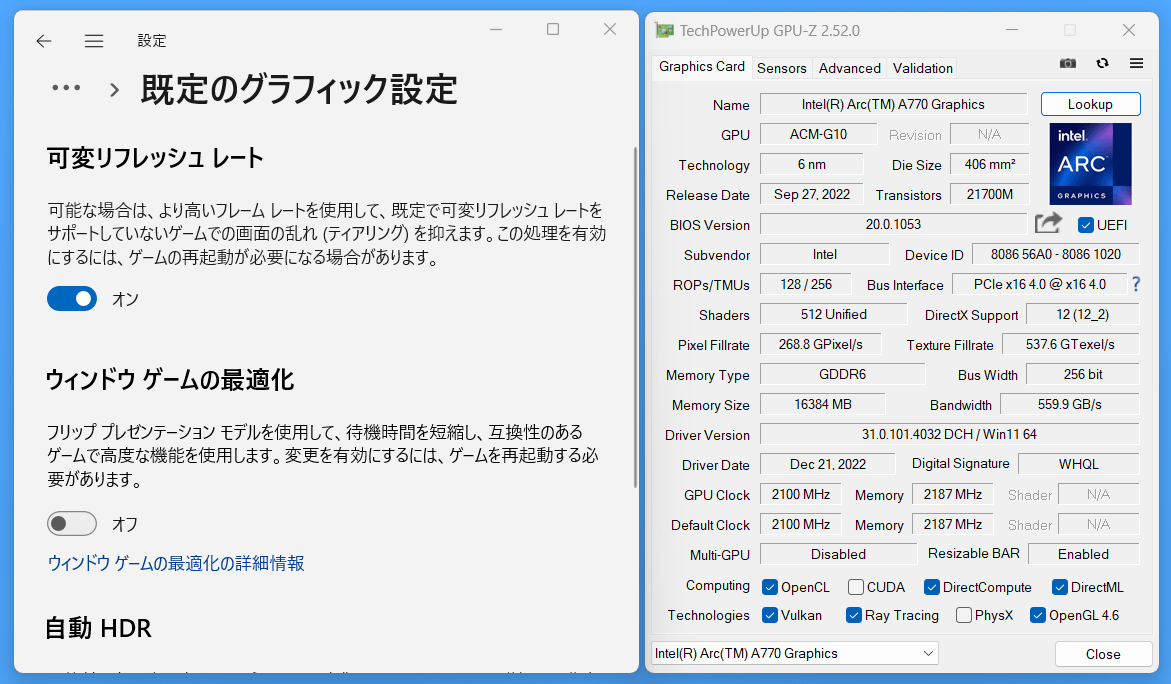
Task: Maximize the Settings window
Action: tap(553, 29)
